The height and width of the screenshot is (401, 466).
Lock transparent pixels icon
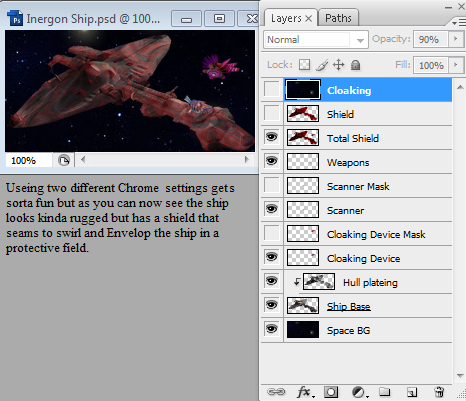[304, 65]
